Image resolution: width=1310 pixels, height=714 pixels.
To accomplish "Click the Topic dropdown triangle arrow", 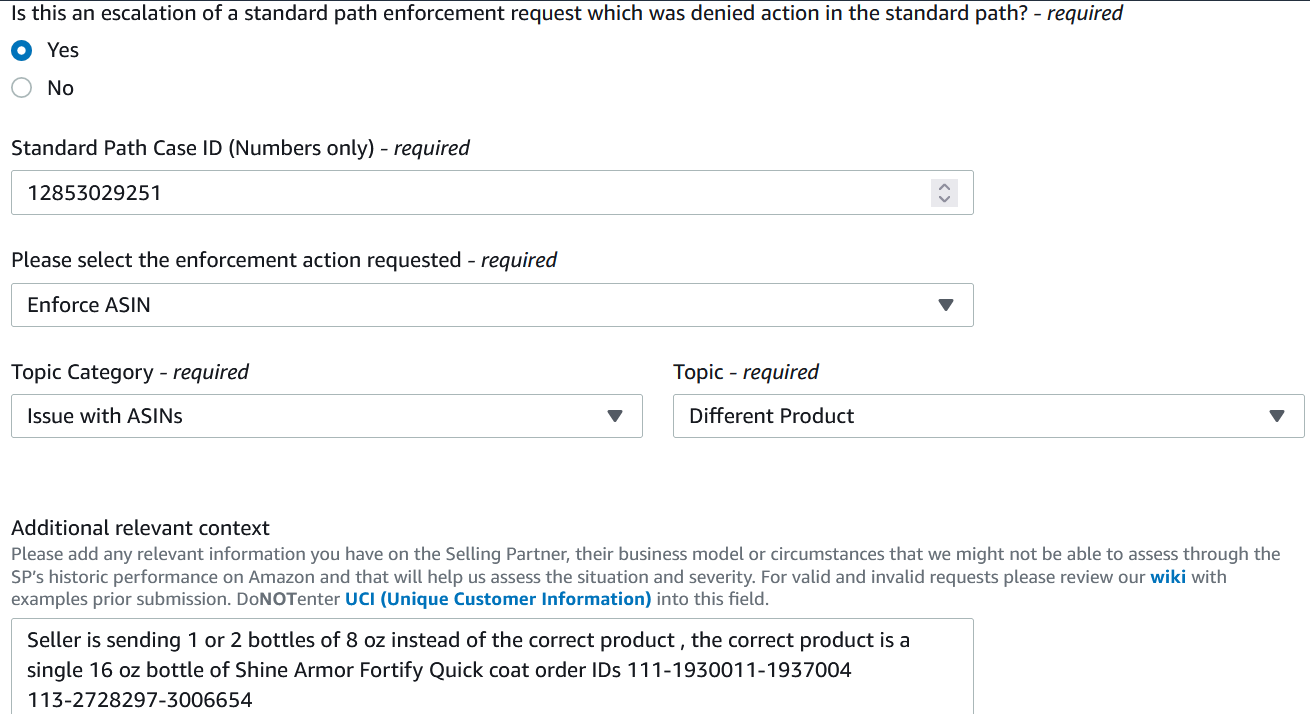I will tap(1276, 416).
